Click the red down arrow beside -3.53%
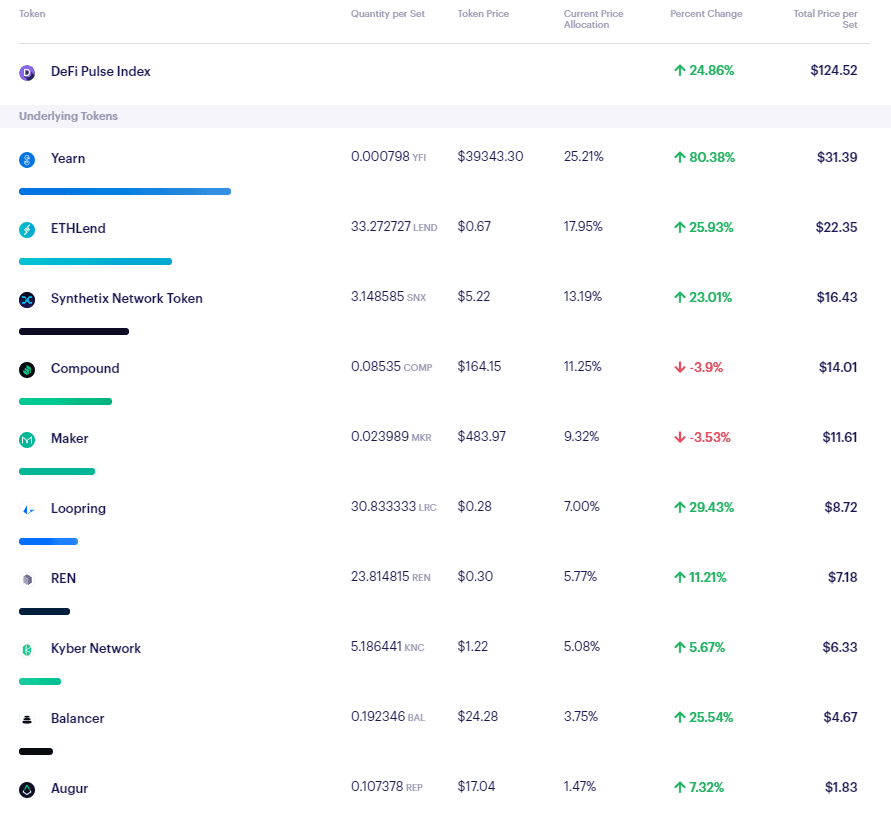Image resolution: width=891 pixels, height=814 pixels. tap(680, 438)
